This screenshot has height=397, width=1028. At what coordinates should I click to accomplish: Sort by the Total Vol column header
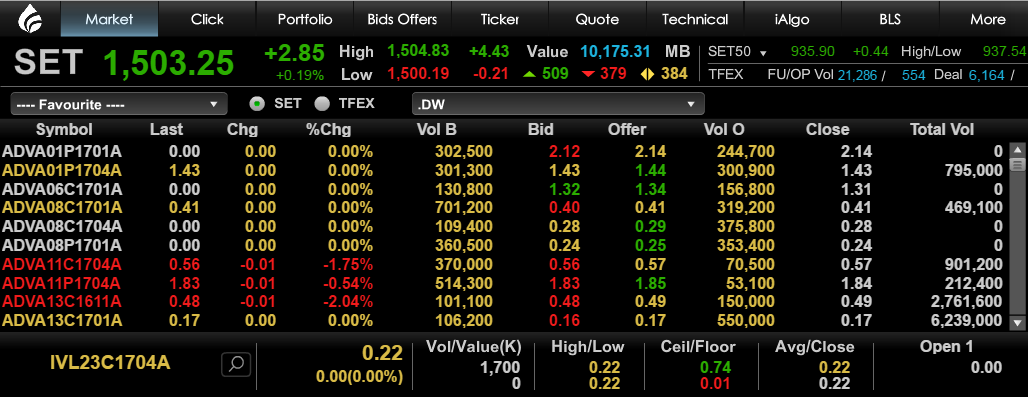point(942,130)
